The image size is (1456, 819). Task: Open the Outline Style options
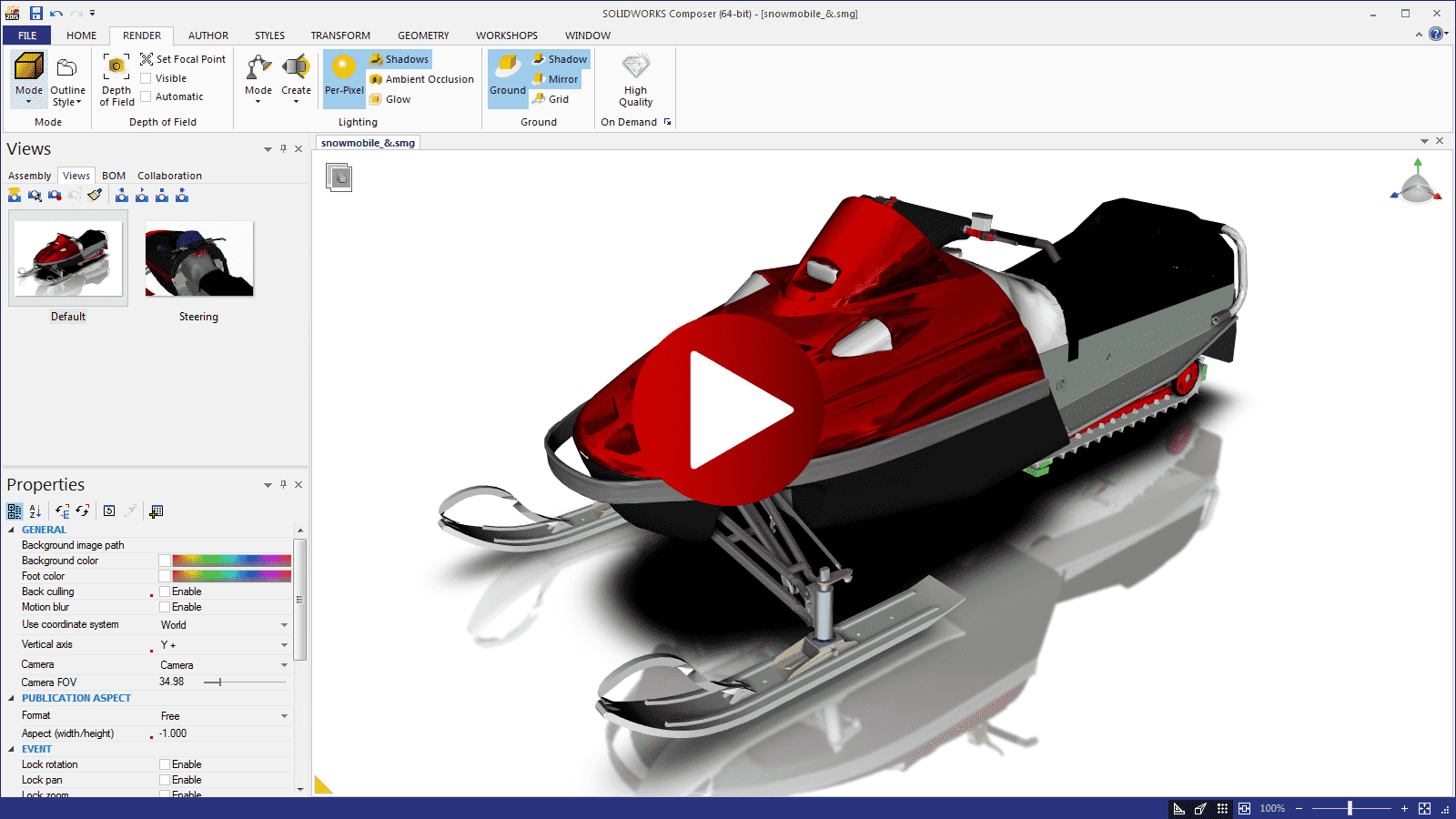point(67,79)
